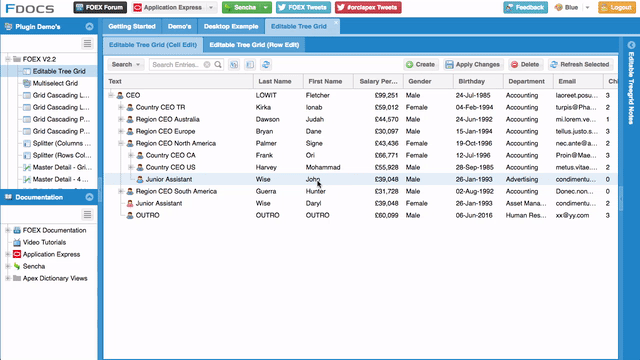Open the Sencha dropdown arrow

pos(266,7)
